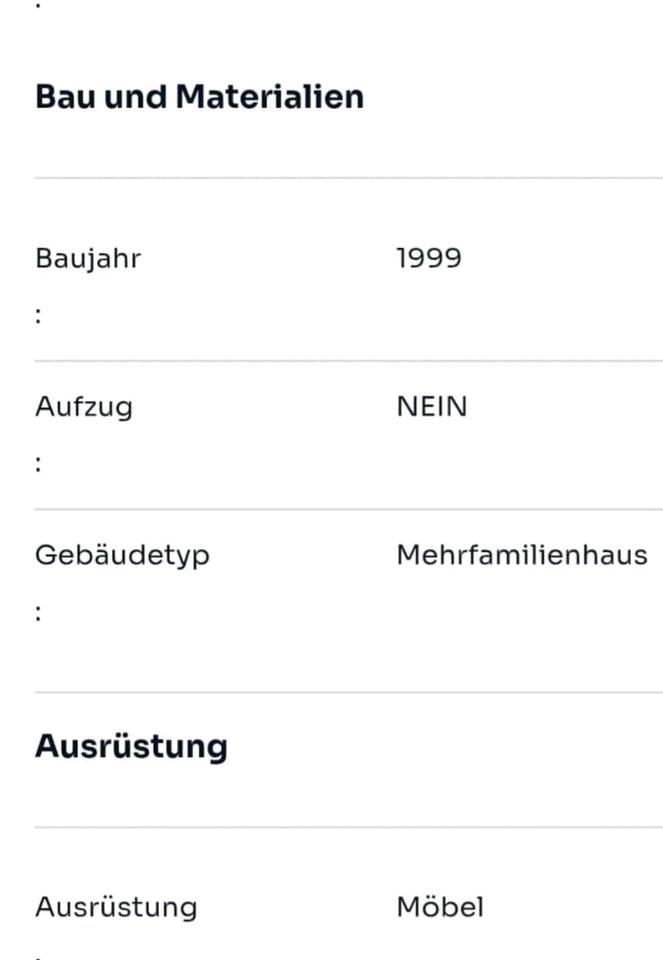Click the divider below the bold 'Ausrüstung' heading

[x=348, y=827]
